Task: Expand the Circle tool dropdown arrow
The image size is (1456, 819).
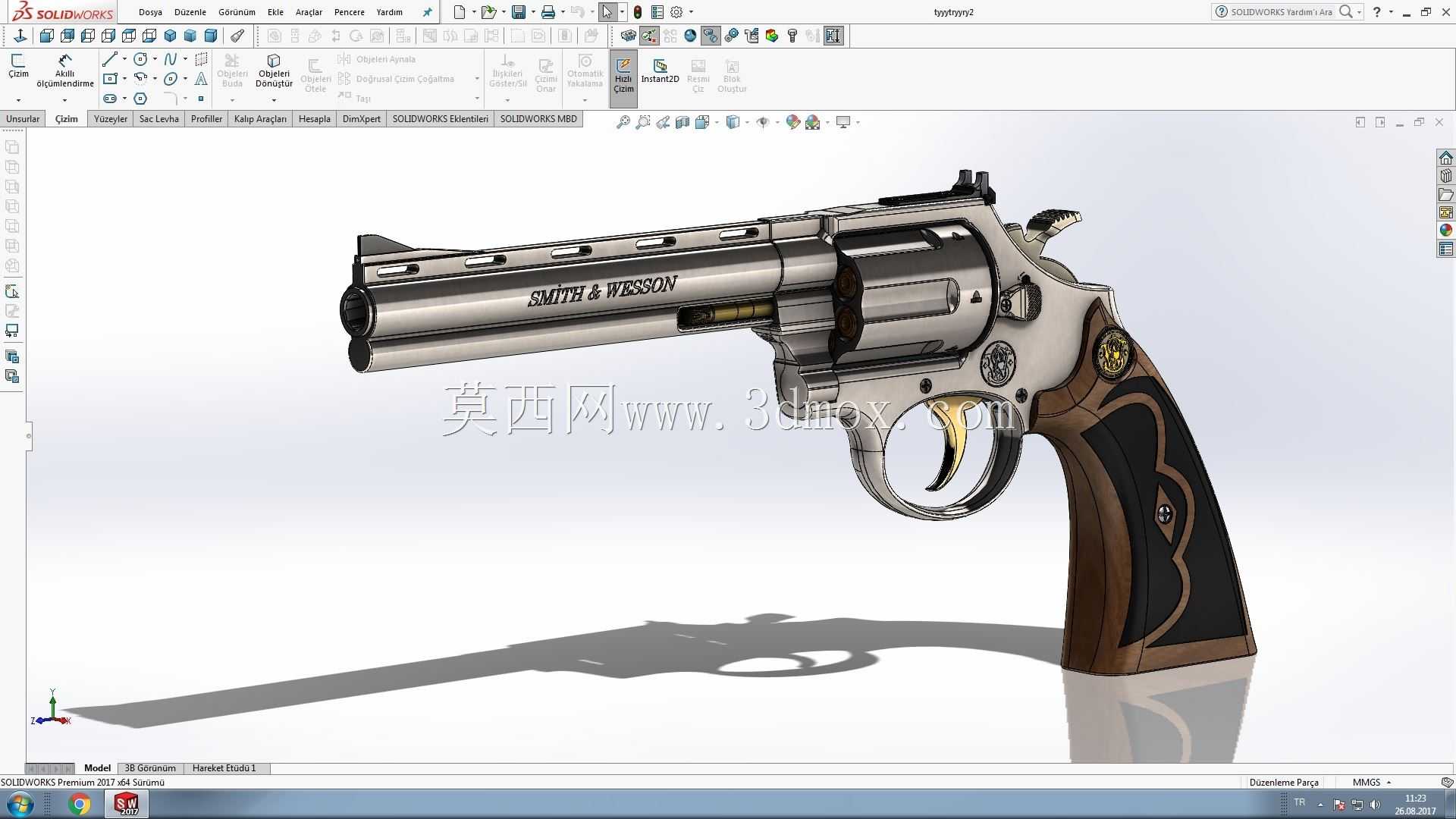Action: point(155,59)
